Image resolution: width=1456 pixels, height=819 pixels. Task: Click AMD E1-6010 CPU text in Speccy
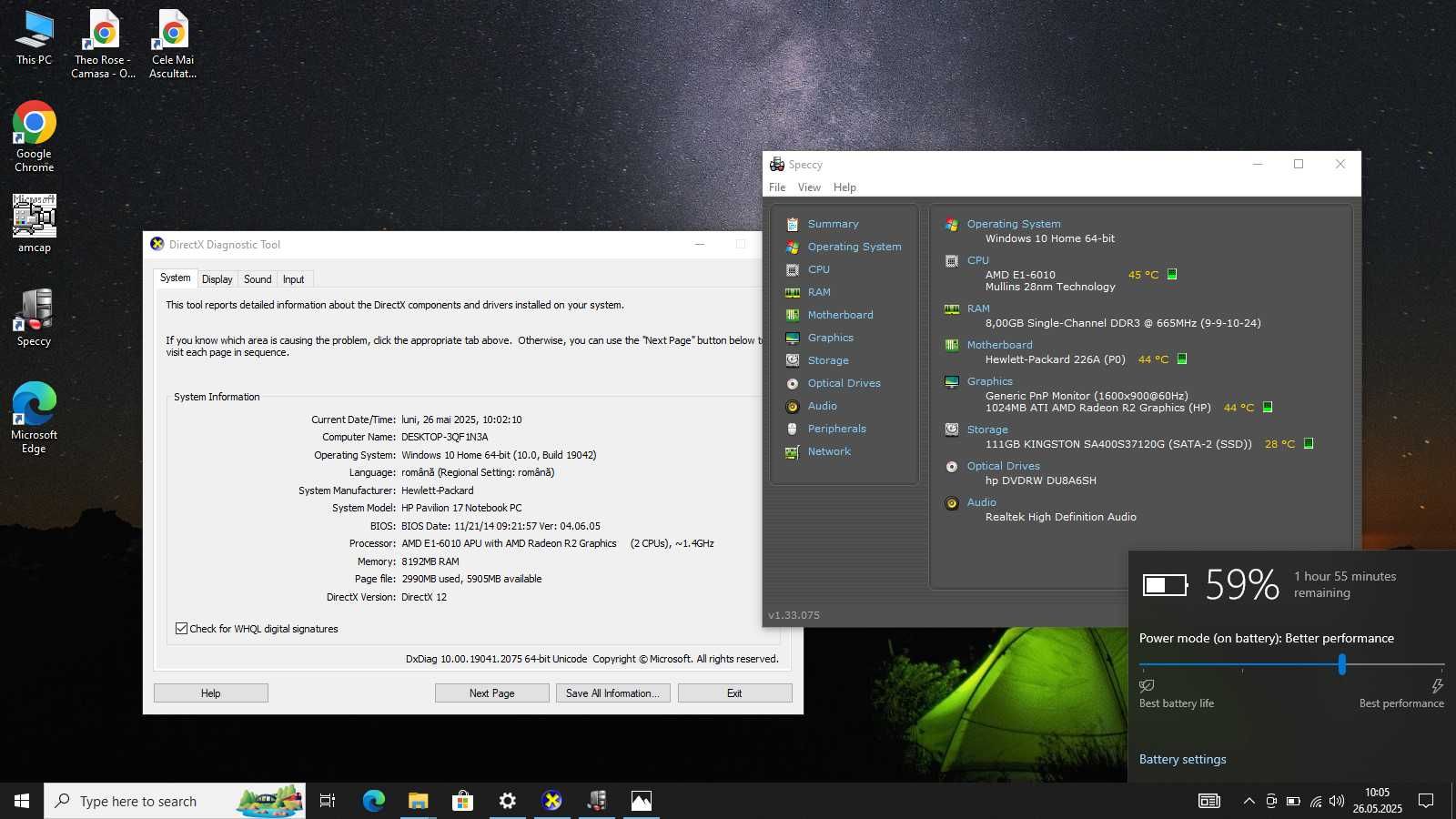tap(1020, 275)
